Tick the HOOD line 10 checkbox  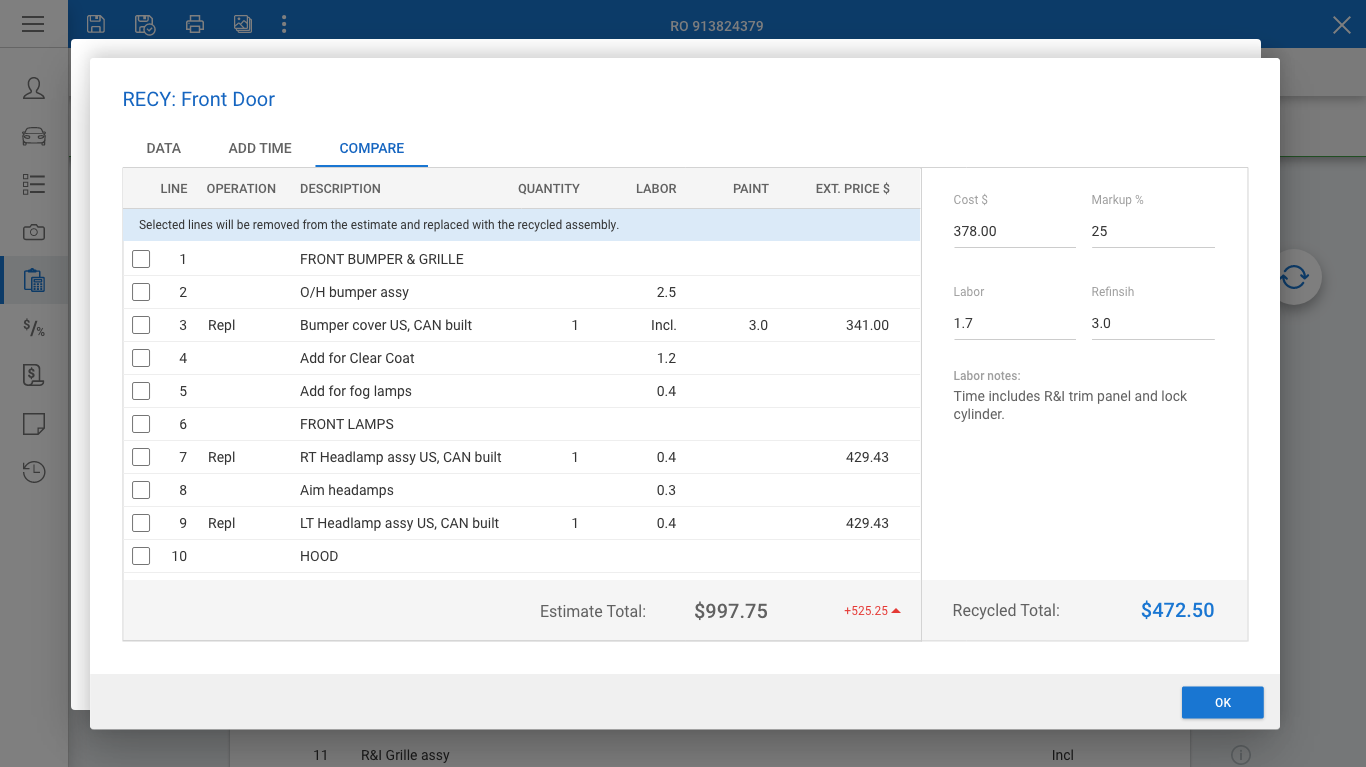pos(141,556)
